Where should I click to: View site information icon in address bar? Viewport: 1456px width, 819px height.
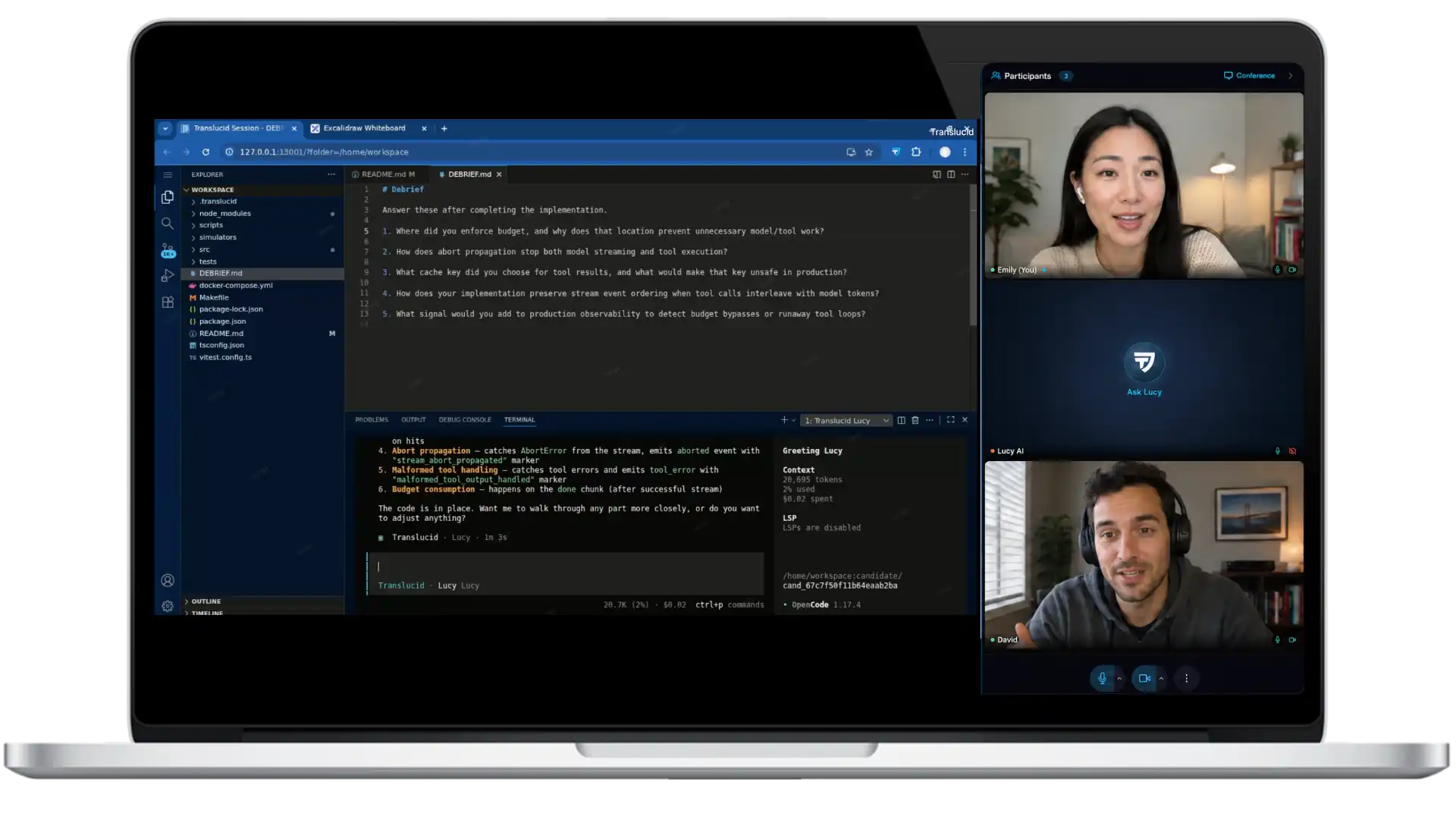tap(229, 152)
